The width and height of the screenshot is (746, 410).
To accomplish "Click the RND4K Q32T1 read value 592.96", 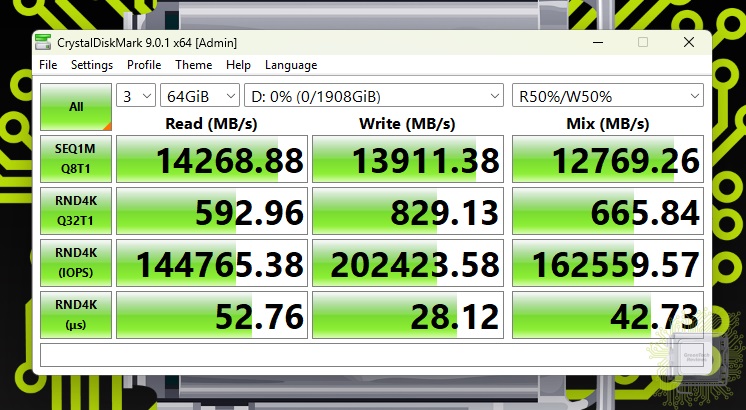I will (212, 211).
